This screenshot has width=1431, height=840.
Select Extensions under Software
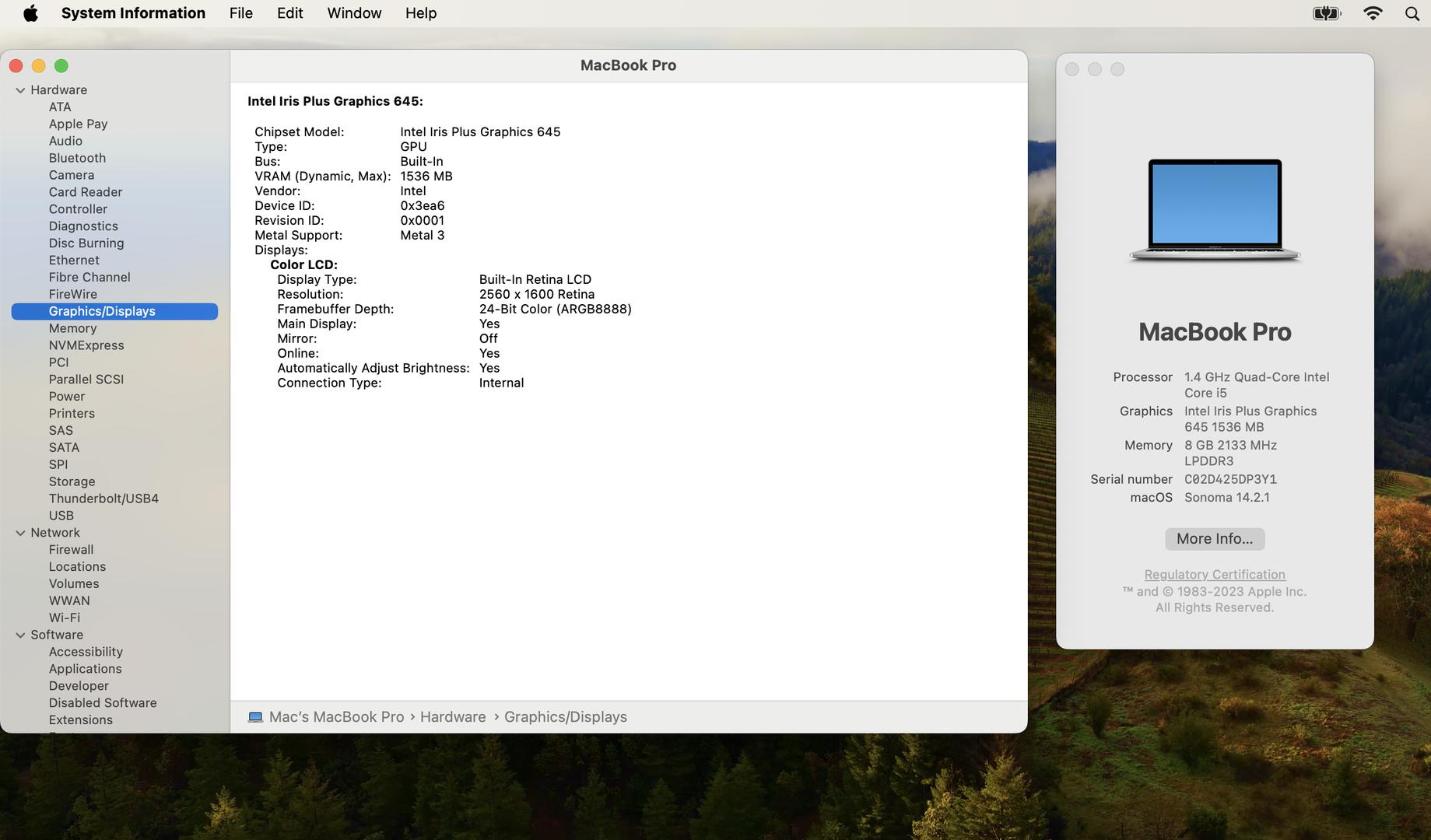[81, 720]
